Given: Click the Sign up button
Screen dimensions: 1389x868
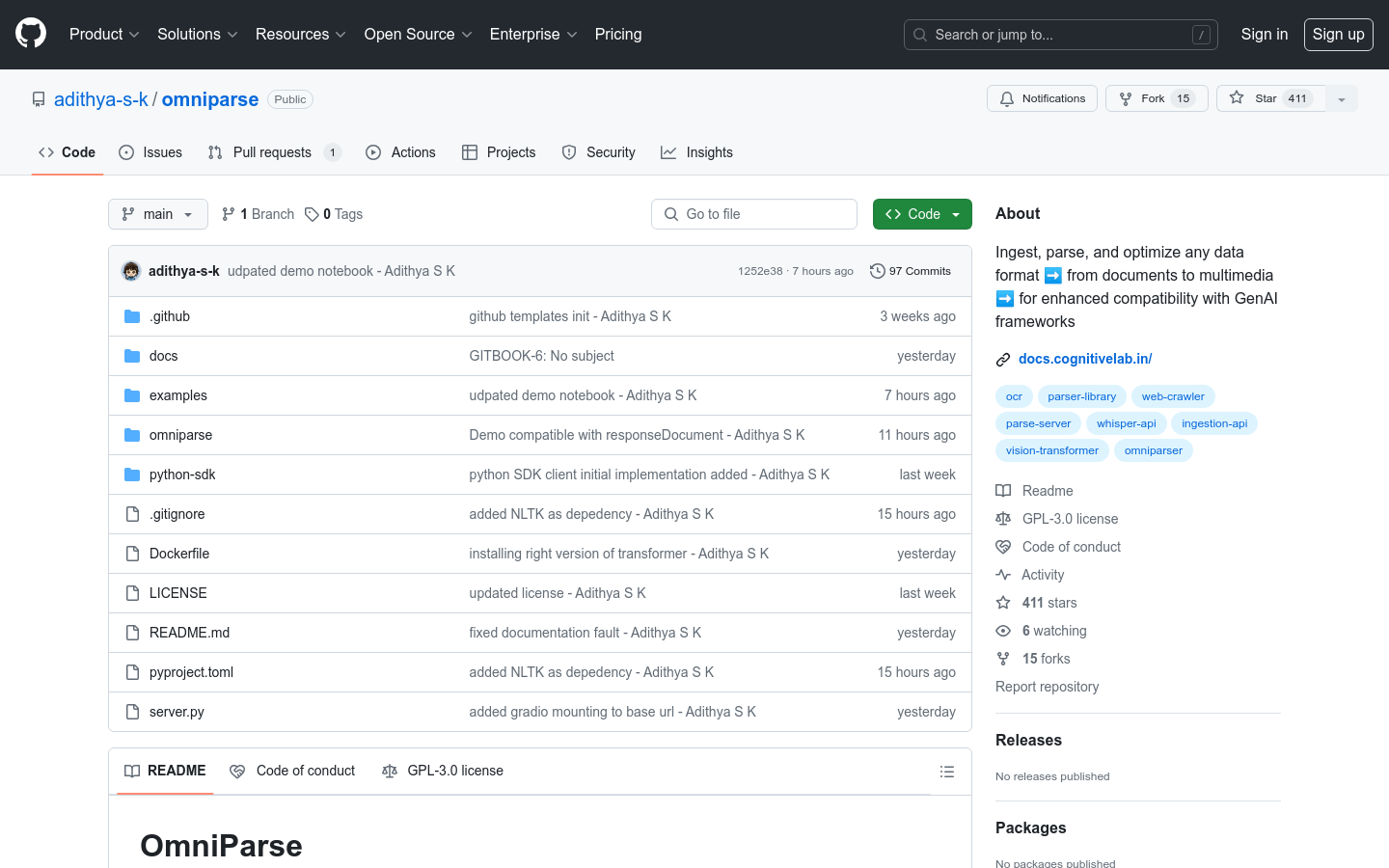Looking at the screenshot, I should pos(1338,34).
